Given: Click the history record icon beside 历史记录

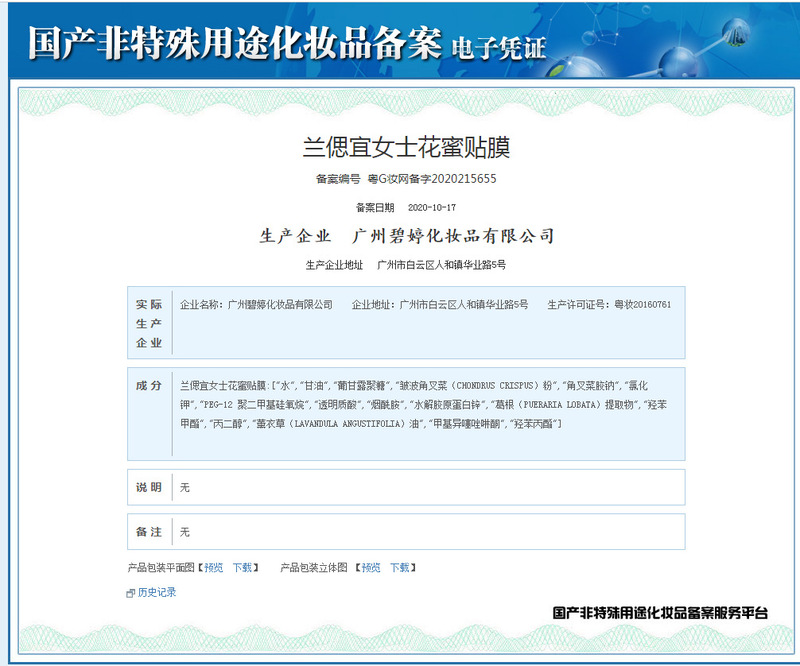Looking at the screenshot, I should (x=131, y=593).
